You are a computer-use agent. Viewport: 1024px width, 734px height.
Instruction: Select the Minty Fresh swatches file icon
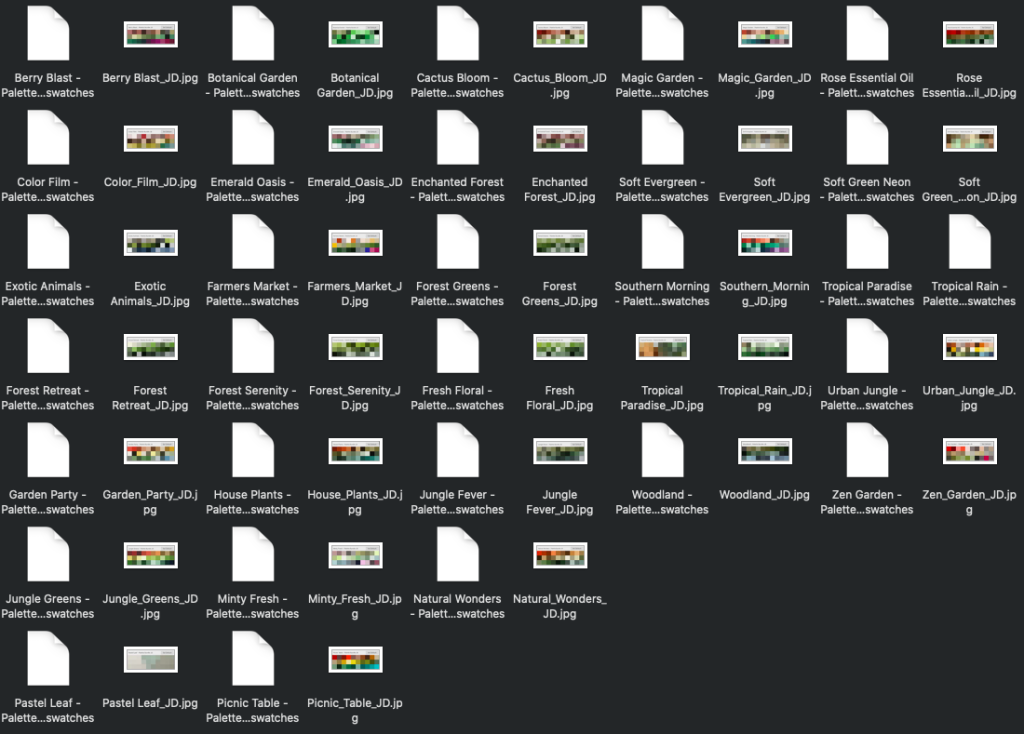[x=253, y=555]
